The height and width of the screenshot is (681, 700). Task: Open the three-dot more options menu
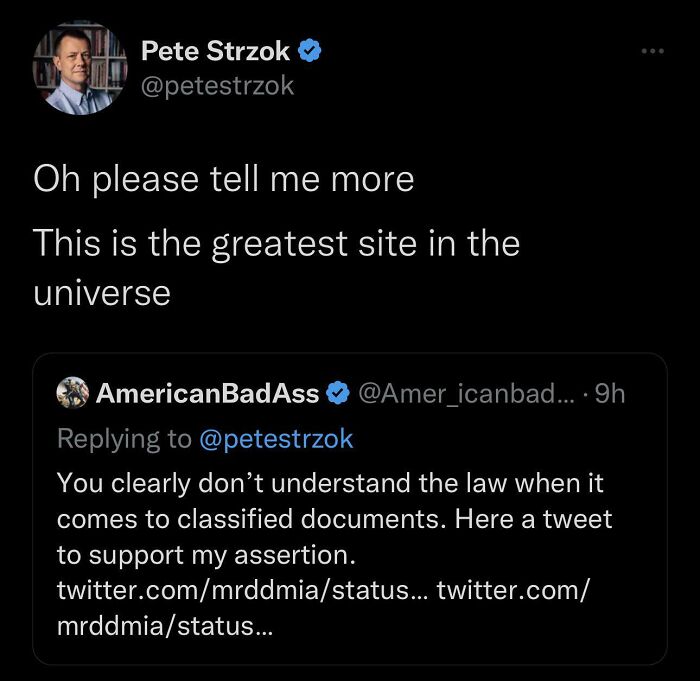click(653, 48)
